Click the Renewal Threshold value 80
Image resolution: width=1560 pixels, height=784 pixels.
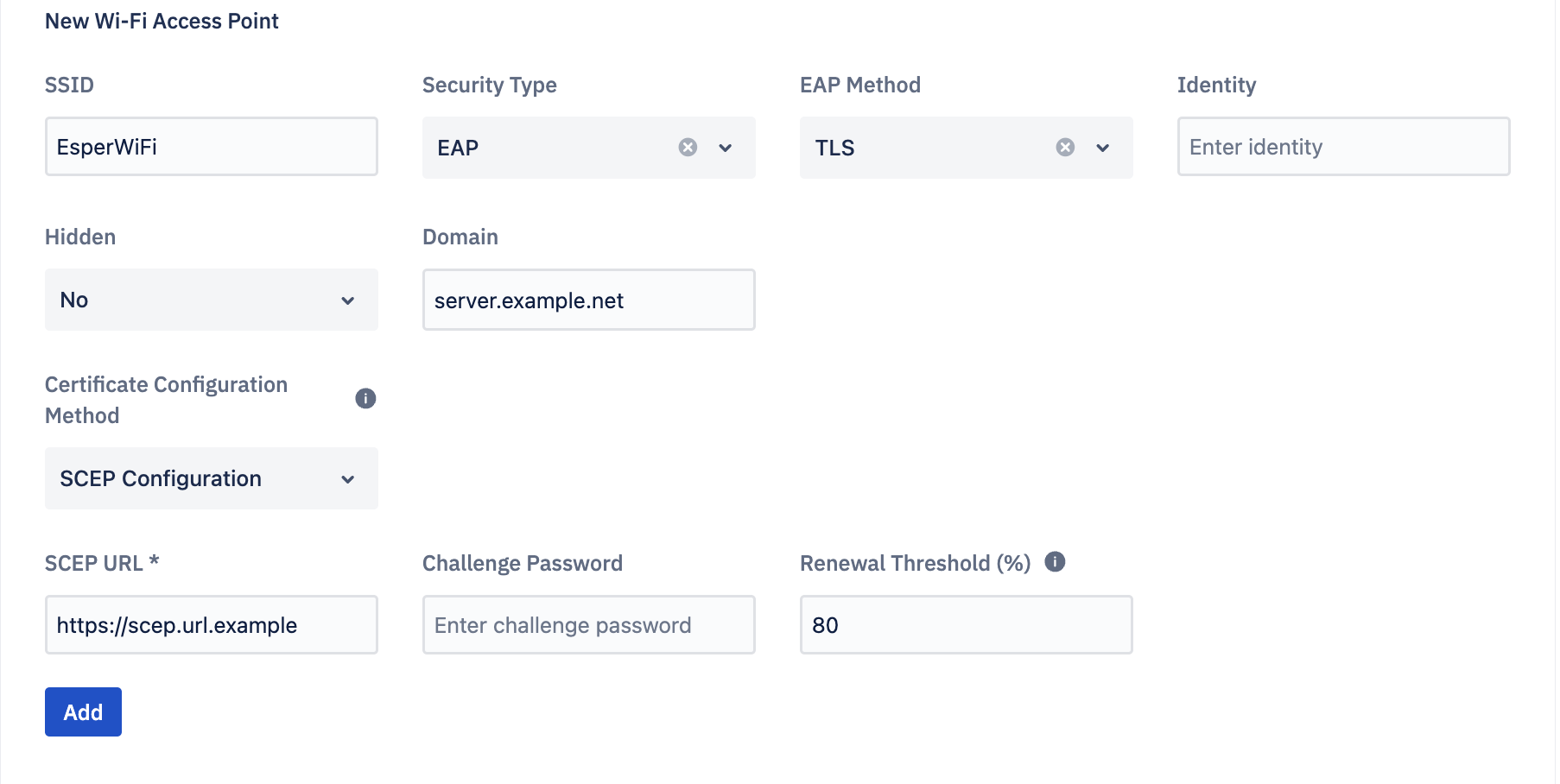click(x=966, y=624)
